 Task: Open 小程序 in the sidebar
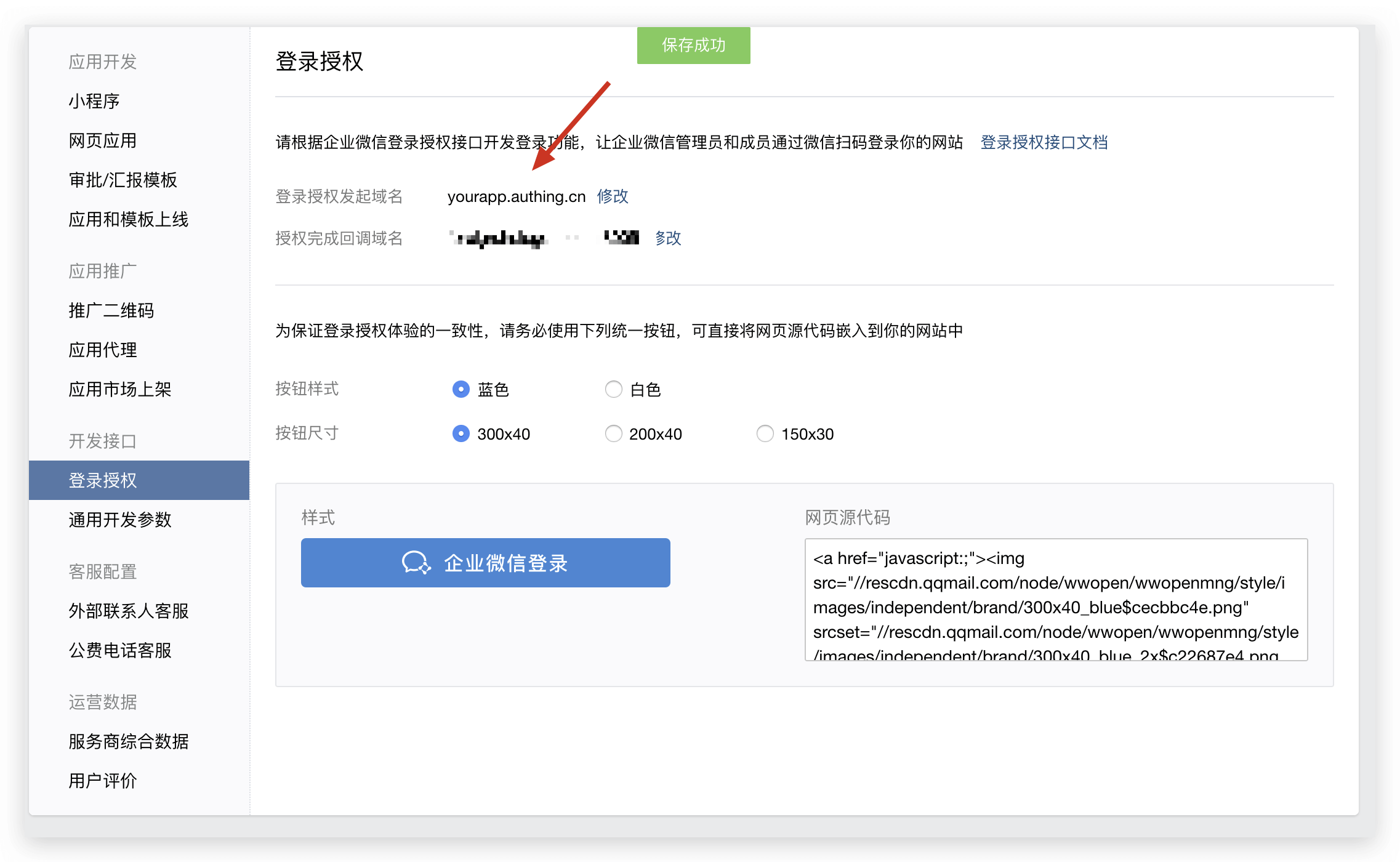pyautogui.click(x=94, y=101)
